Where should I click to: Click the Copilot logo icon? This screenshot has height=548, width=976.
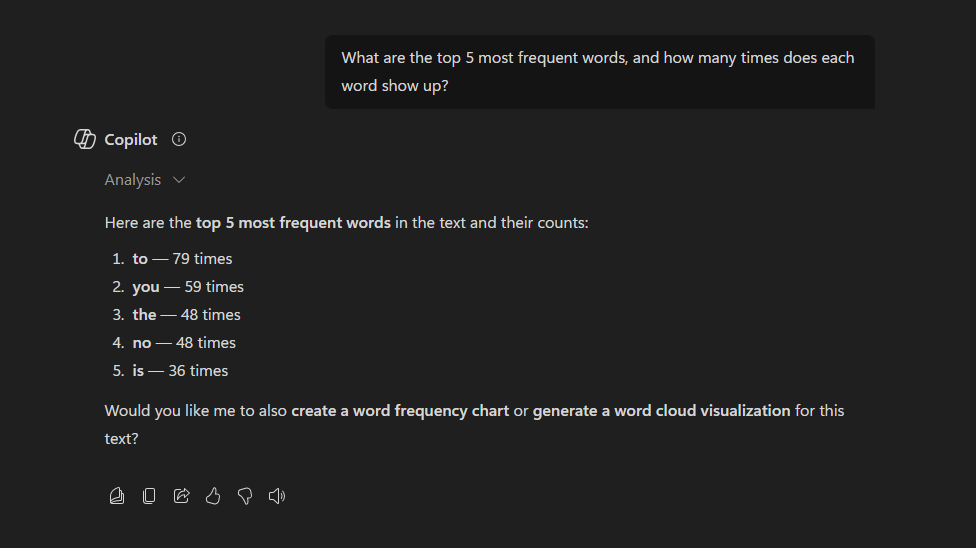(85, 140)
